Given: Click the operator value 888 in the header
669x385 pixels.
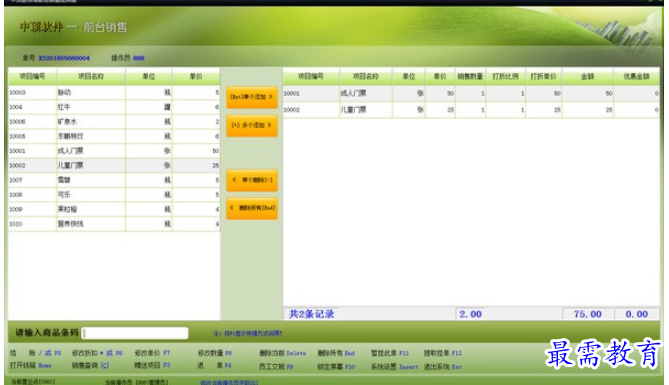Looking at the screenshot, I should pos(139,58).
